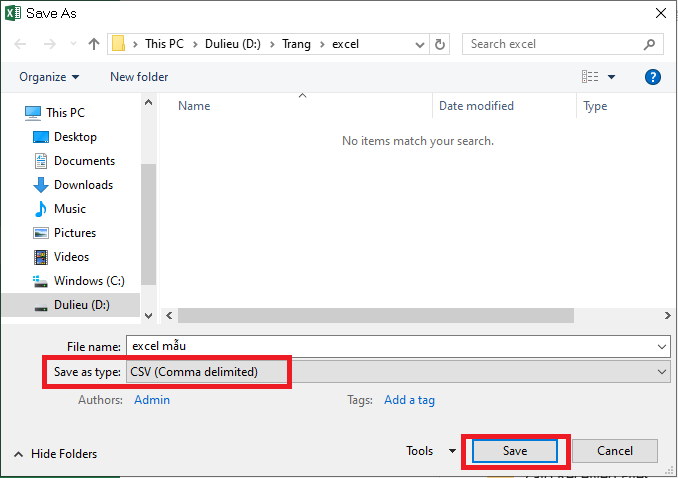Select 'Dulieu (D:)' in address breadcrumb
The image size is (678, 478).
pos(233,44)
